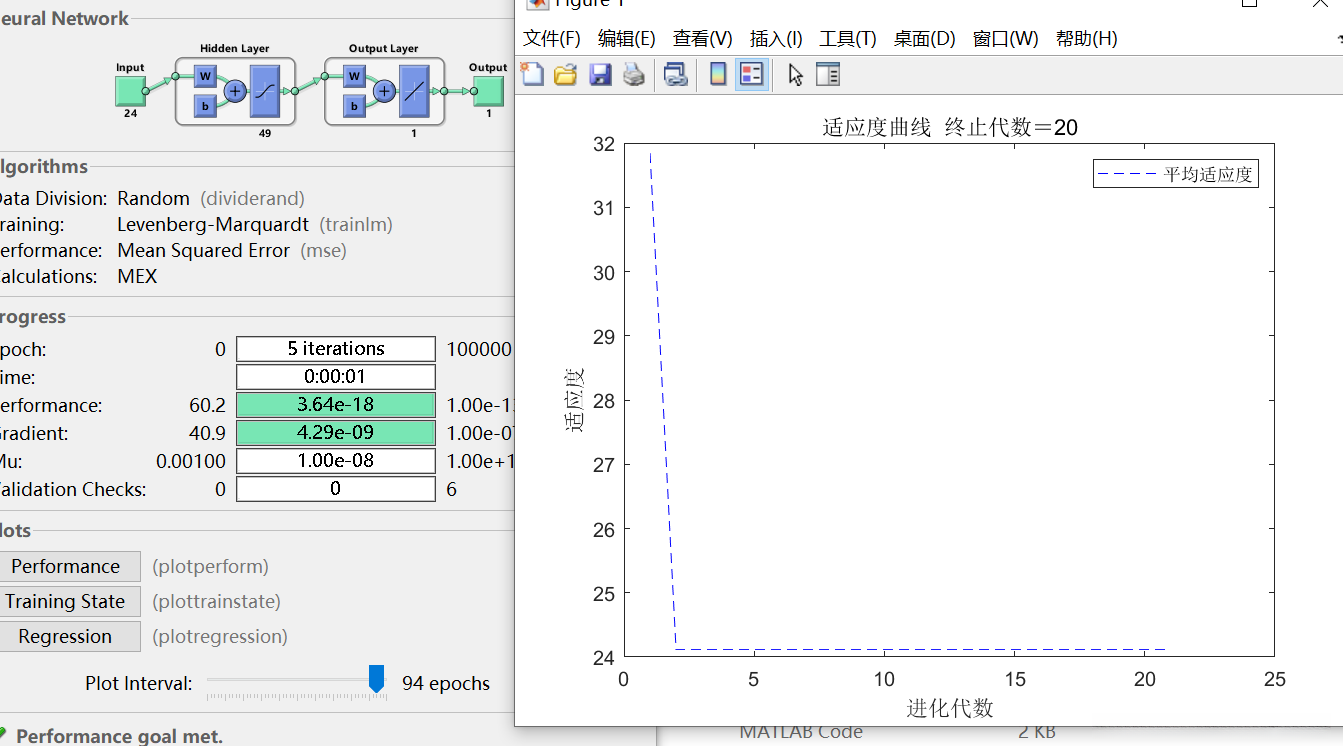Click the Regression plot button
The image size is (1343, 746).
pyautogui.click(x=68, y=636)
